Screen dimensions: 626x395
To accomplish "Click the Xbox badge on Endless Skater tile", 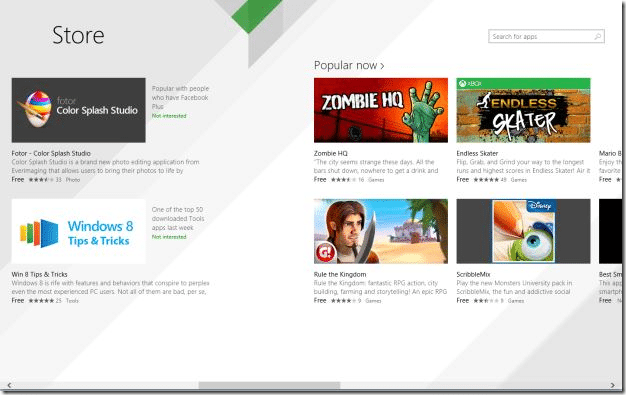I will 470,83.
